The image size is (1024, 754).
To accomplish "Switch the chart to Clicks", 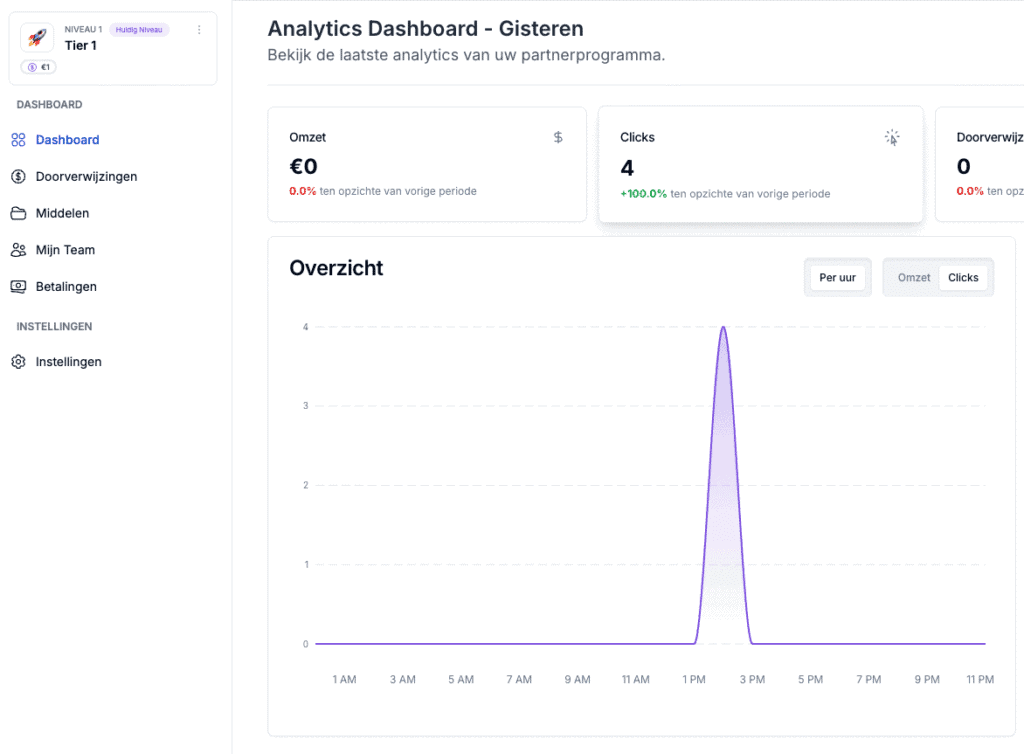I will [963, 278].
